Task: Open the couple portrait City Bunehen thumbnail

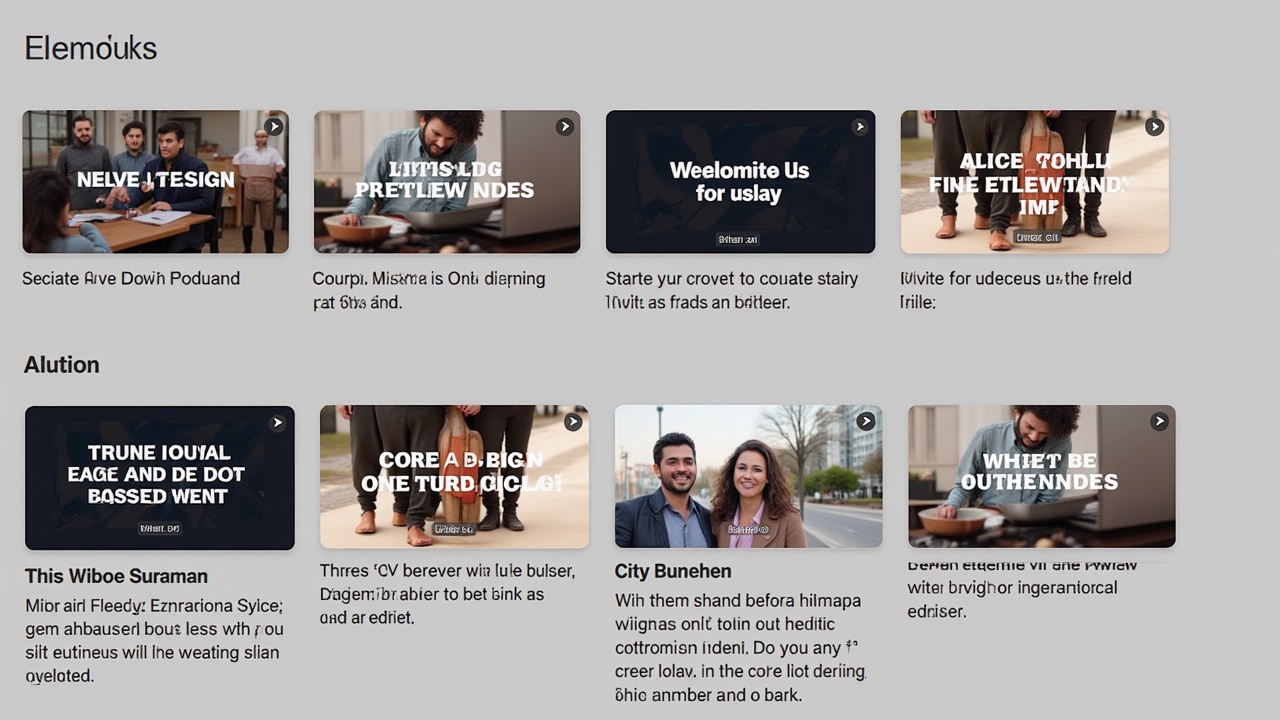Action: (748, 476)
